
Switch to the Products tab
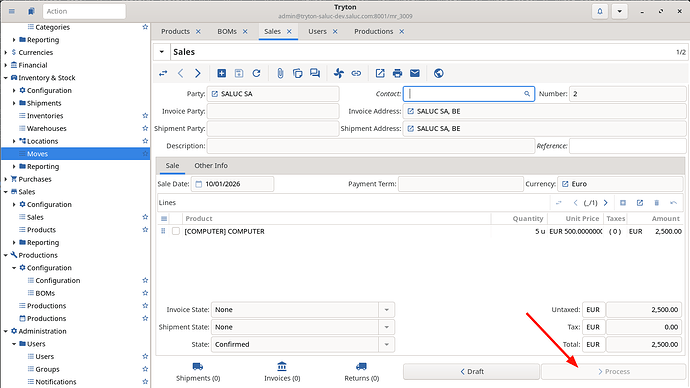point(175,32)
